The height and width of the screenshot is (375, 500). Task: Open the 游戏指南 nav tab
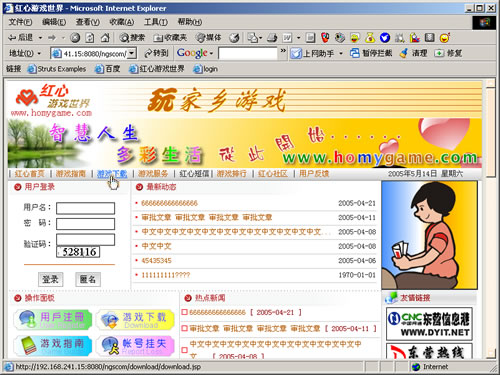[71, 174]
